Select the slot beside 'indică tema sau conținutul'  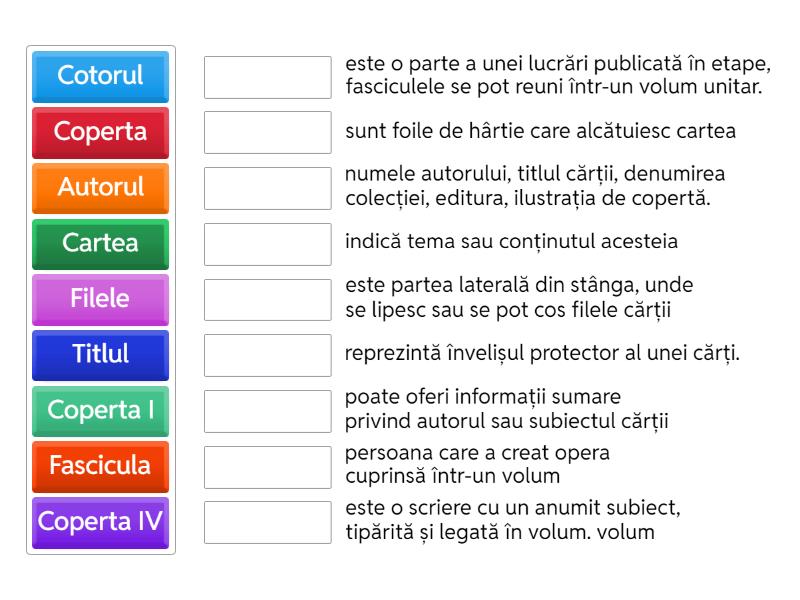(x=267, y=243)
